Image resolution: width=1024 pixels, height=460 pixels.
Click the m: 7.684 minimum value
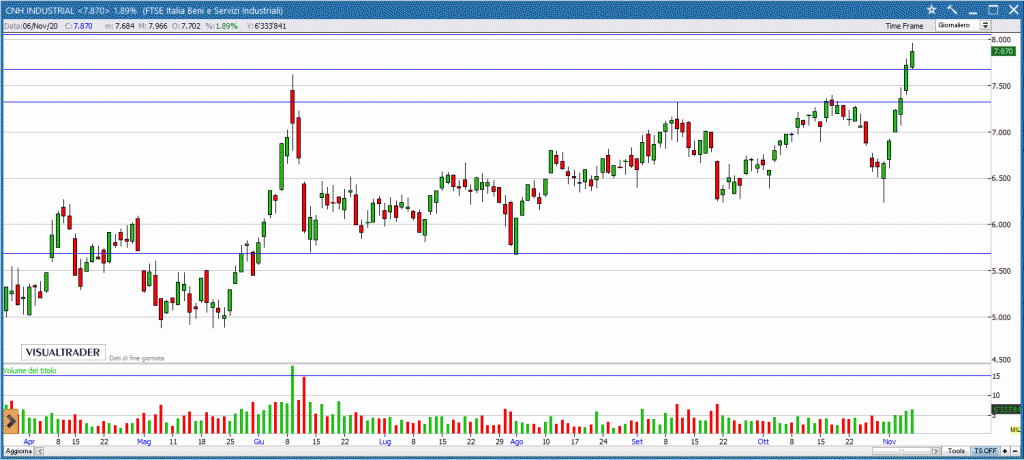(x=120, y=26)
